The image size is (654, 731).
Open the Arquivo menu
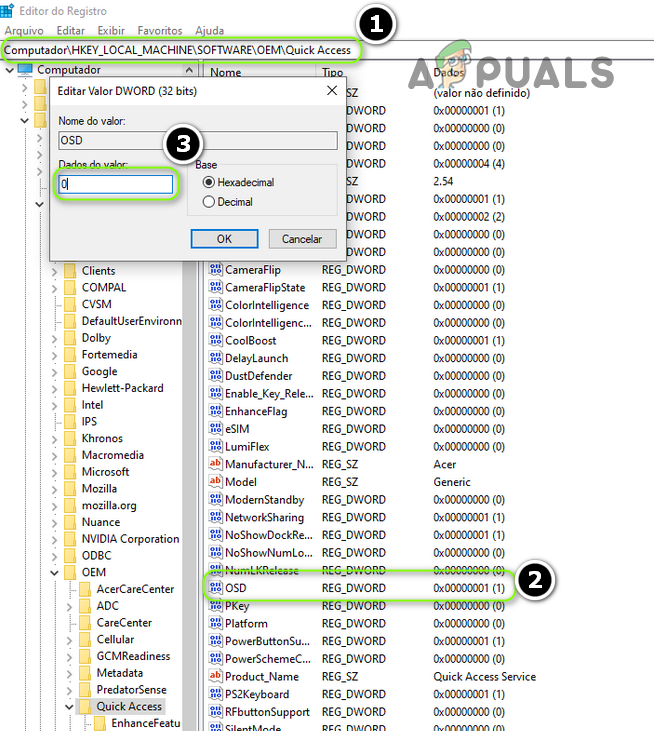[x=24, y=31]
